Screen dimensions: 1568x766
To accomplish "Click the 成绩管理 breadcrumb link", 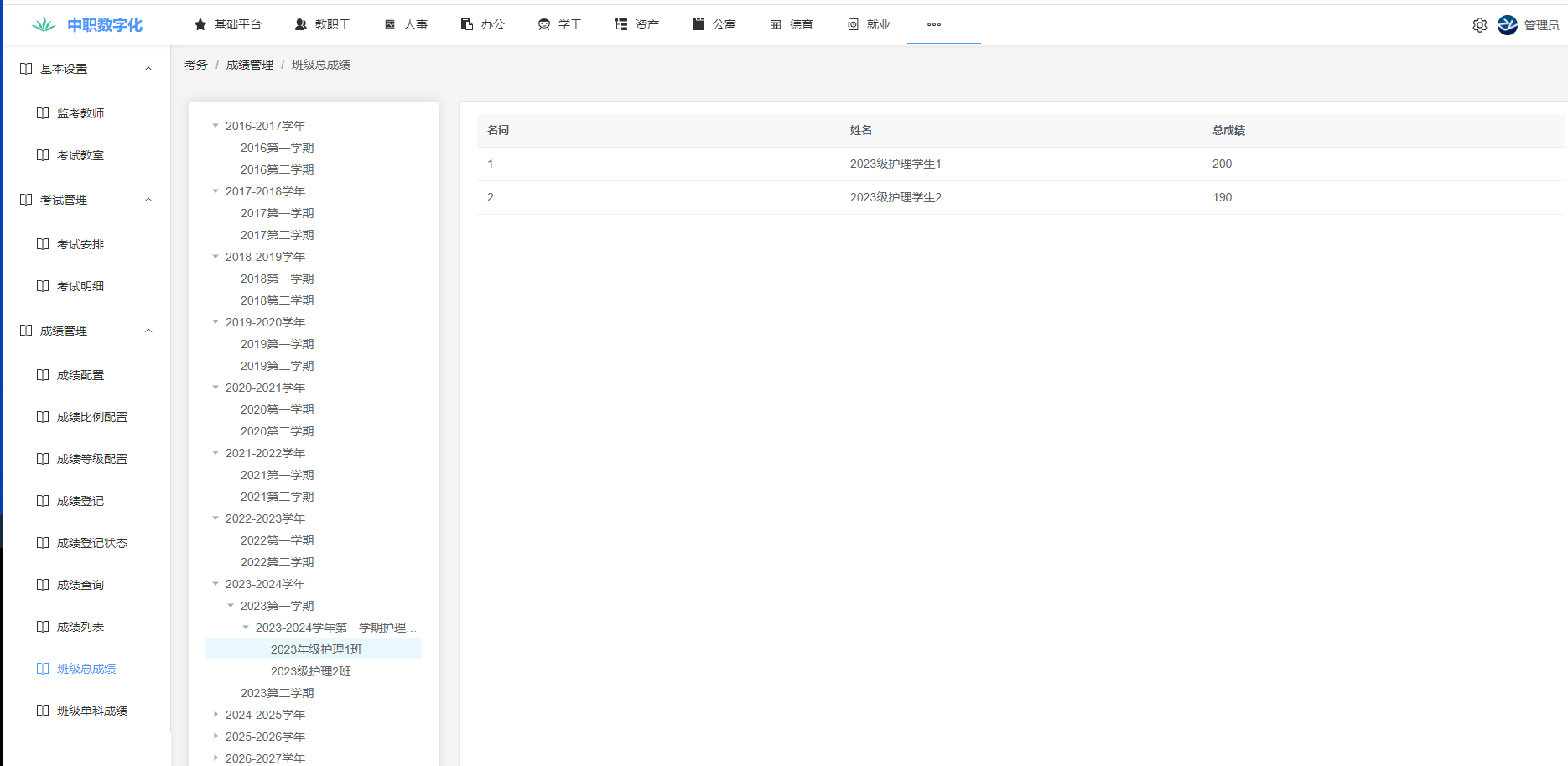I will click(249, 65).
